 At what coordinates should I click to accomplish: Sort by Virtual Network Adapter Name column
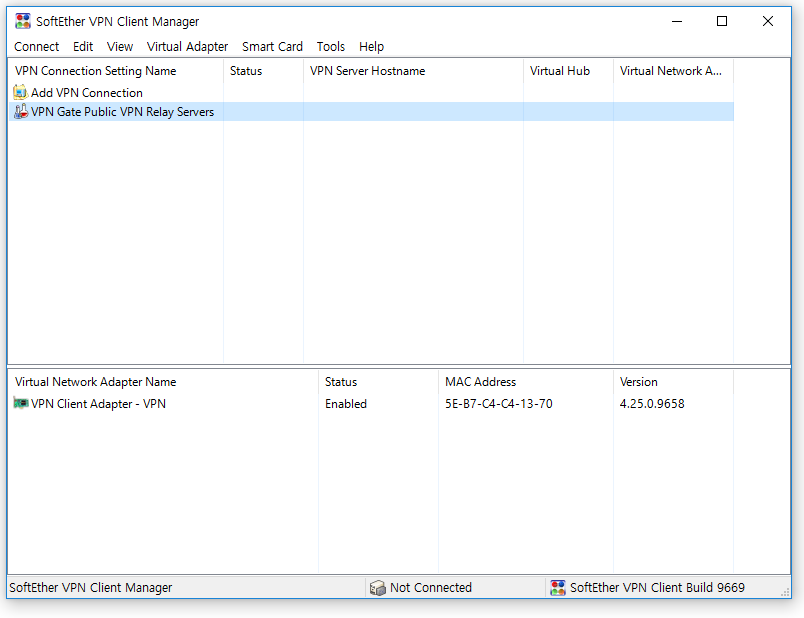[164, 382]
